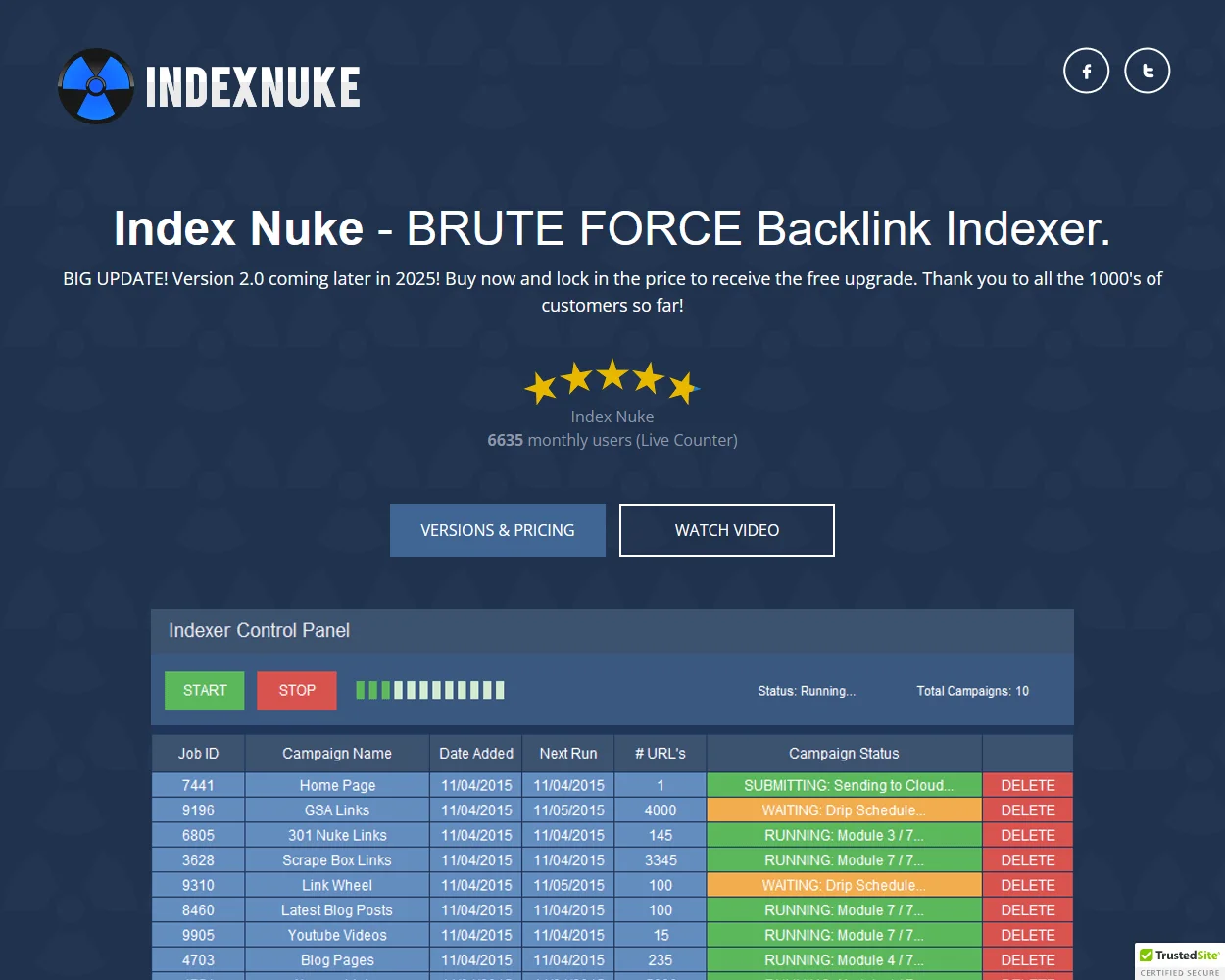The image size is (1225, 980).
Task: Click the Watch Video button
Action: (727, 530)
